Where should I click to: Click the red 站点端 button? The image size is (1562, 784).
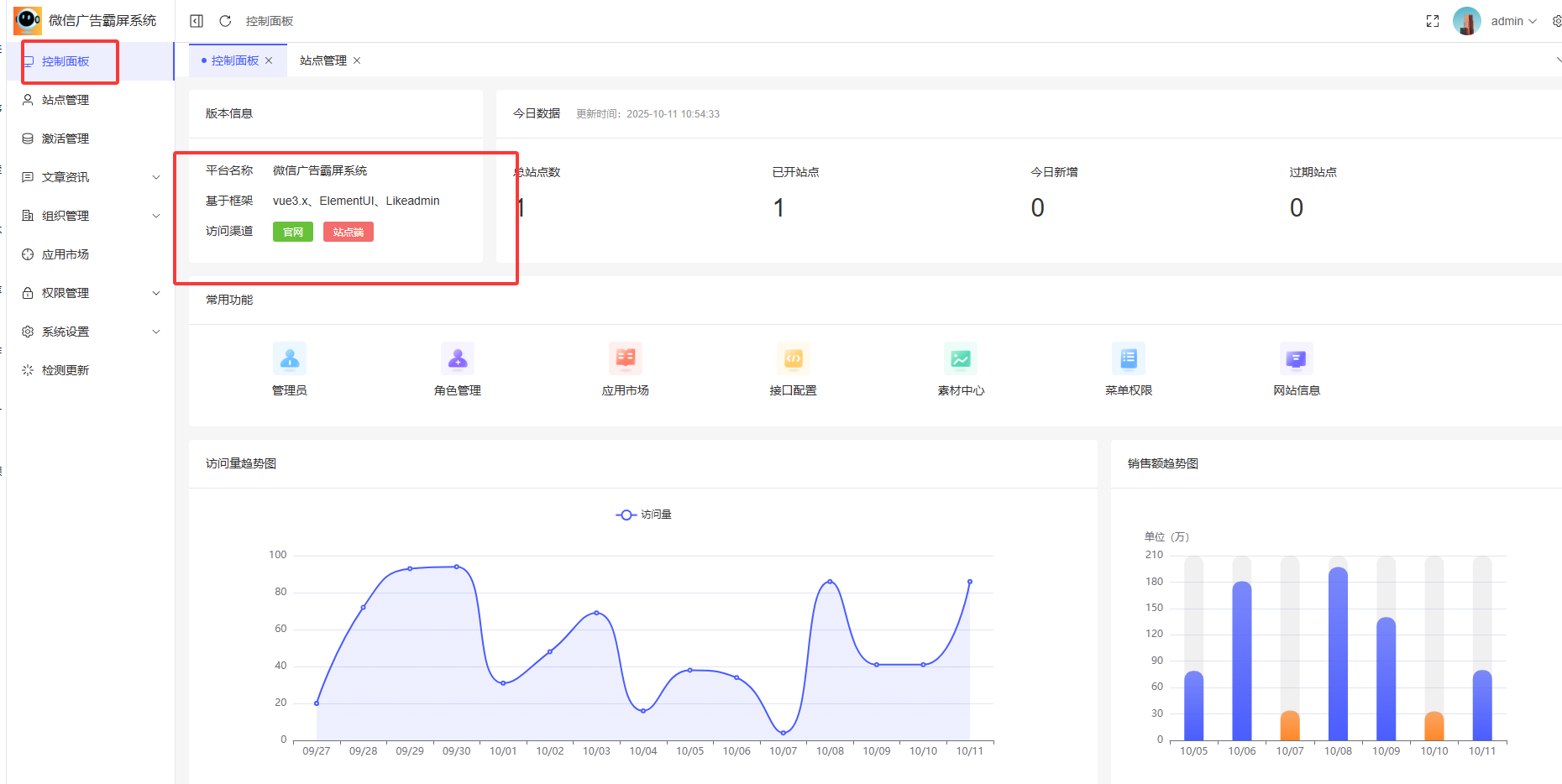pos(348,232)
